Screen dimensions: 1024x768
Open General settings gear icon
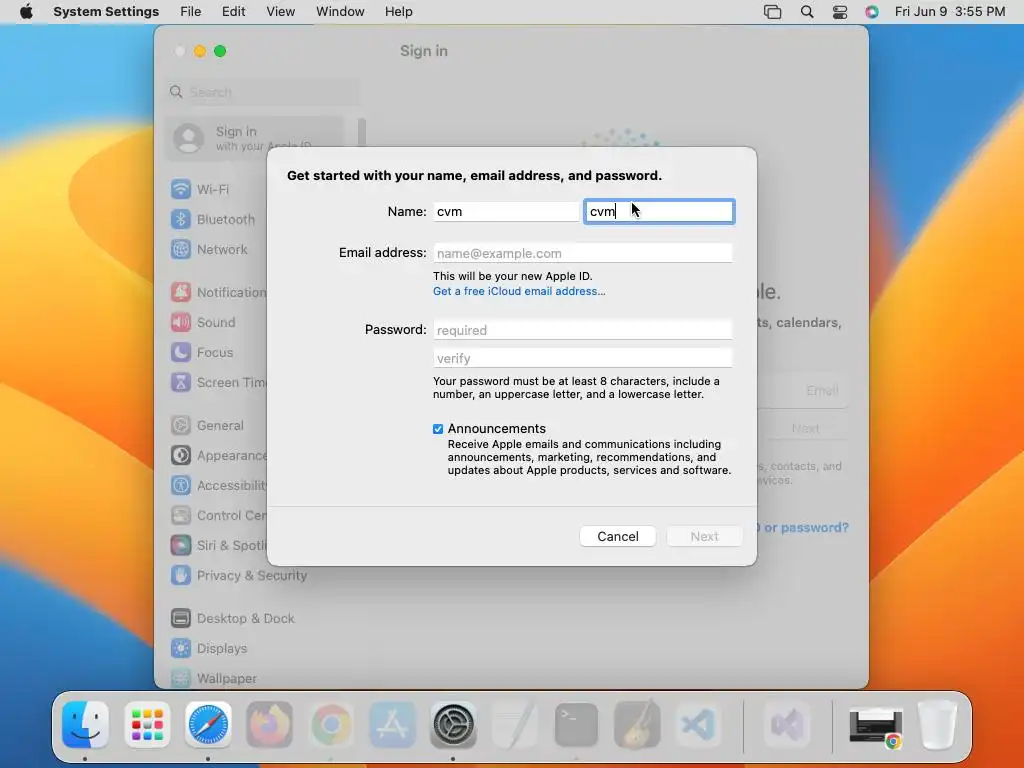181,426
